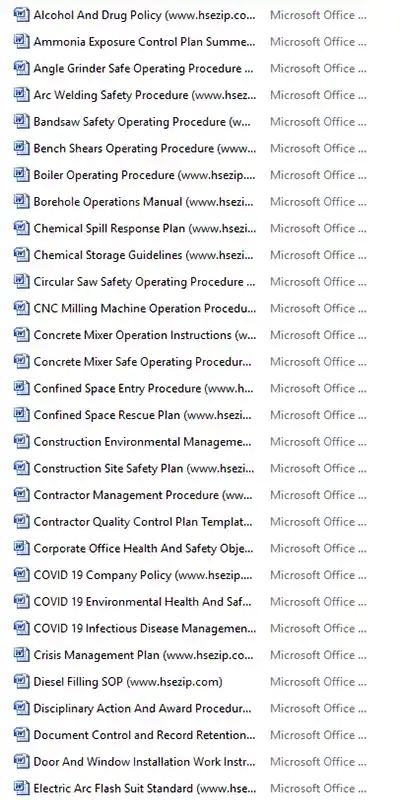Click Microsoft Office type for Diesel Filling SOP
The image size is (400, 800).
tap(318, 681)
